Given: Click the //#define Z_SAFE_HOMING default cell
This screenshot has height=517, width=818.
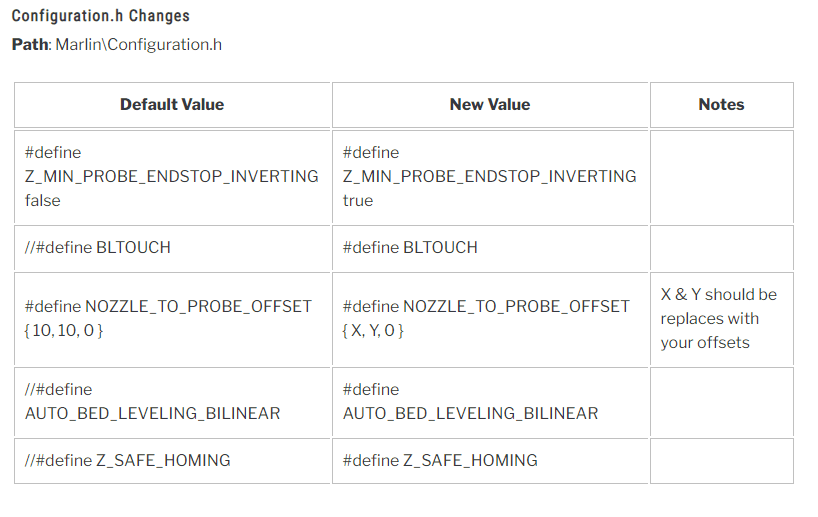Looking at the screenshot, I should (172, 461).
